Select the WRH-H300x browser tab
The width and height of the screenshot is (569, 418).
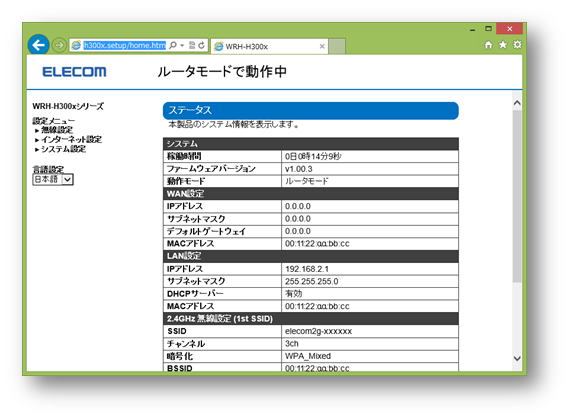[x=269, y=46]
